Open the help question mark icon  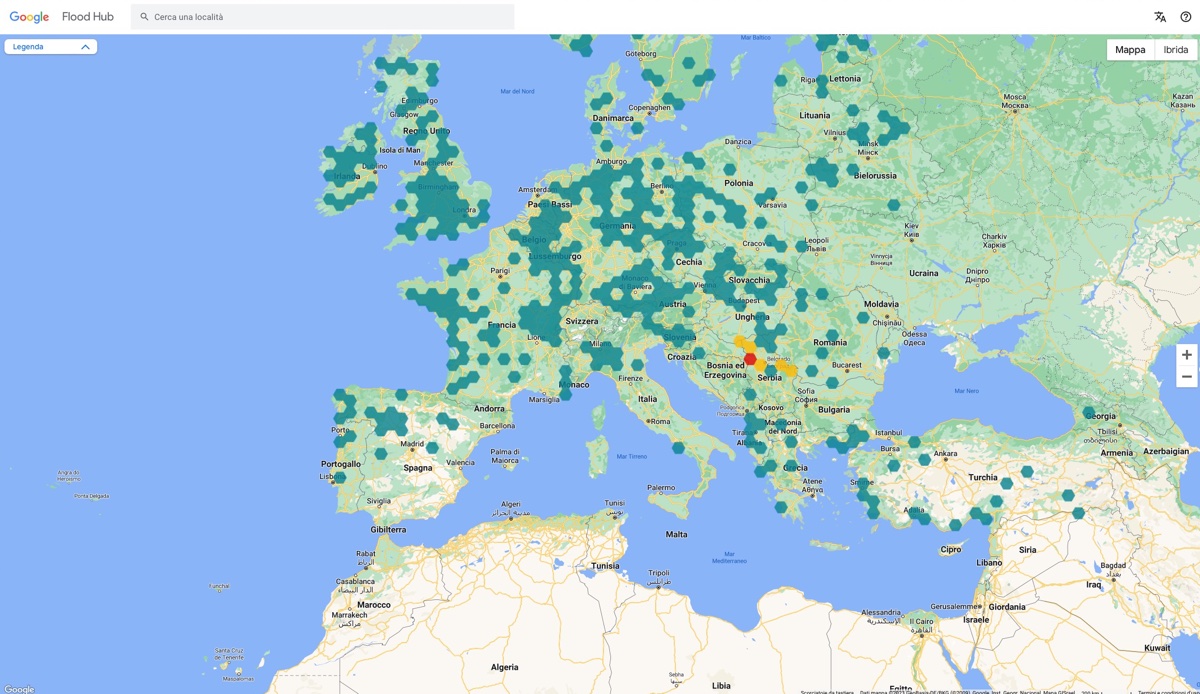point(1186,17)
